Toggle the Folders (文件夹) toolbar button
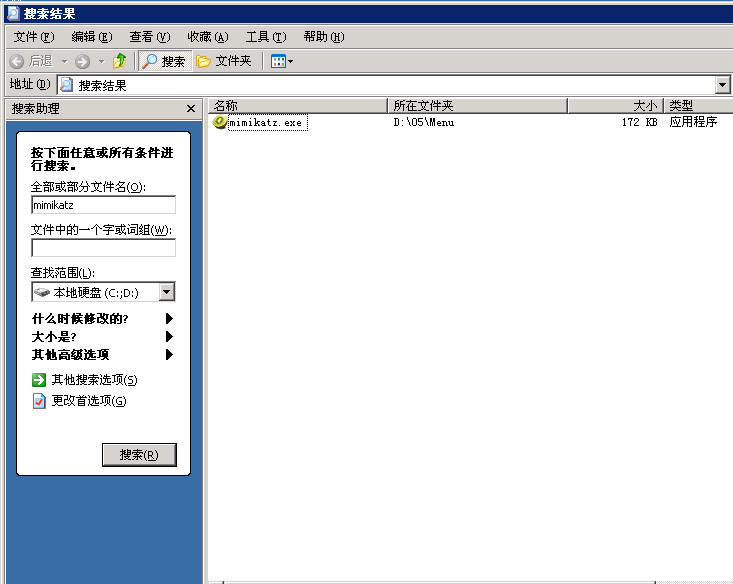This screenshot has width=733, height=584. click(224, 61)
